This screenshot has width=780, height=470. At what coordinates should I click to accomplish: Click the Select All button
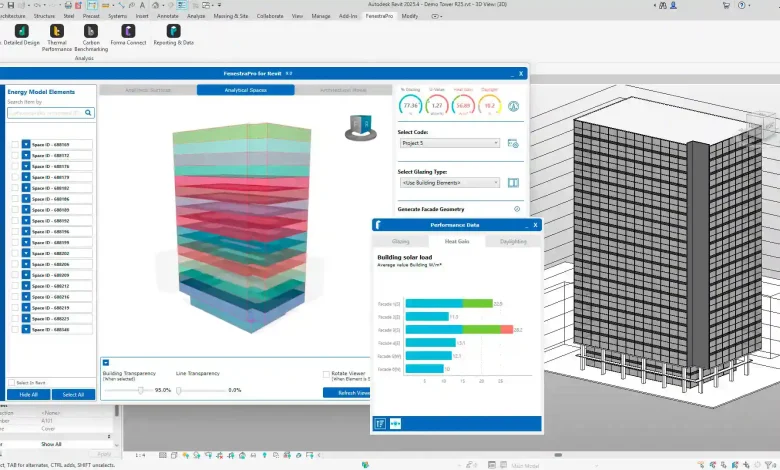point(73,394)
